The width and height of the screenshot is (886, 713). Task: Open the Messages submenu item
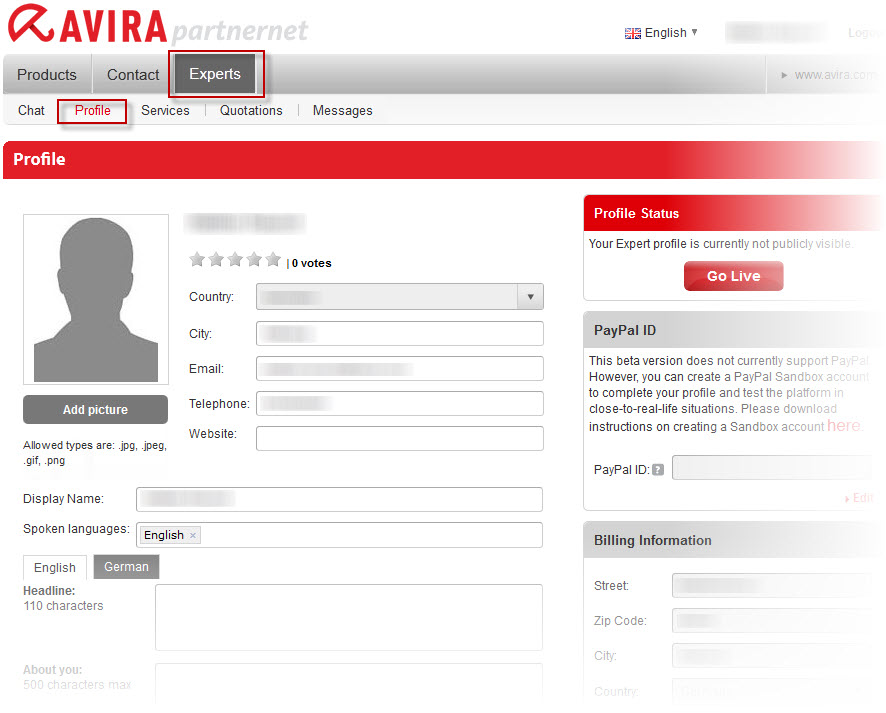coord(342,111)
